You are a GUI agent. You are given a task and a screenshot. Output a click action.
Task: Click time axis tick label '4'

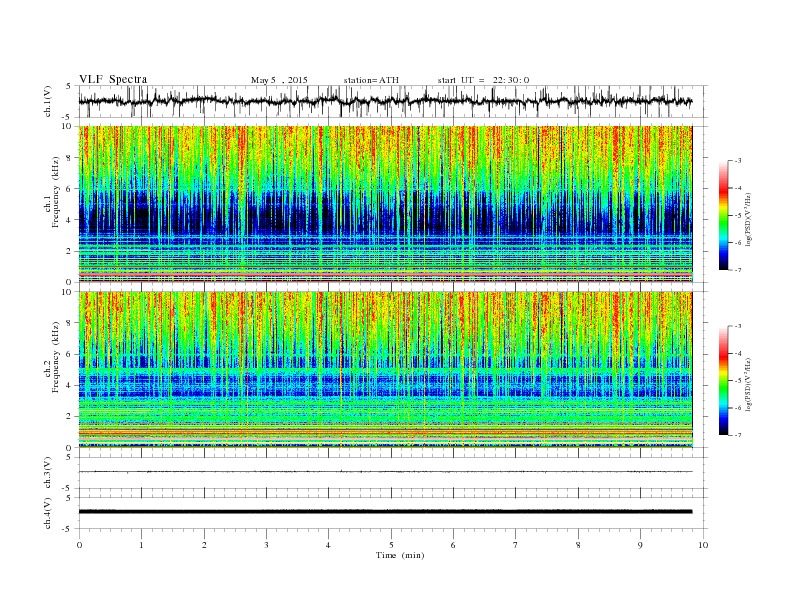(x=329, y=545)
